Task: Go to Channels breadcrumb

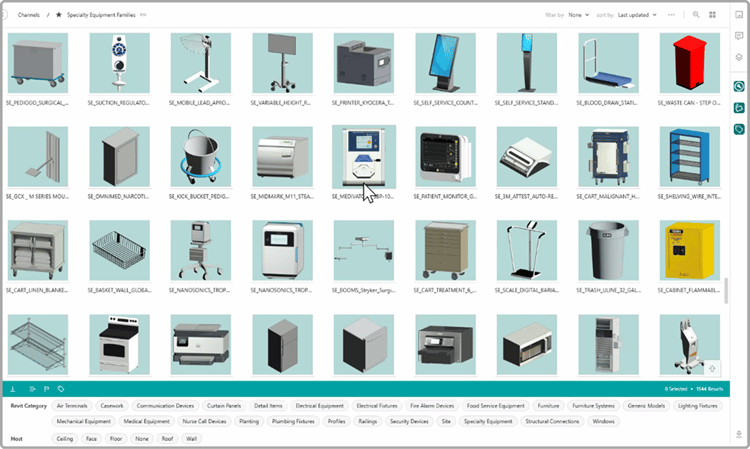Action: pos(29,15)
